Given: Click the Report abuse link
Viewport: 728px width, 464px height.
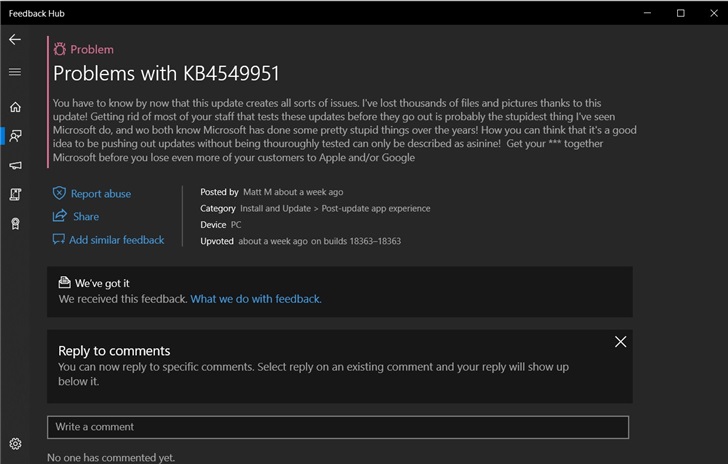Looking at the screenshot, I should coord(100,194).
